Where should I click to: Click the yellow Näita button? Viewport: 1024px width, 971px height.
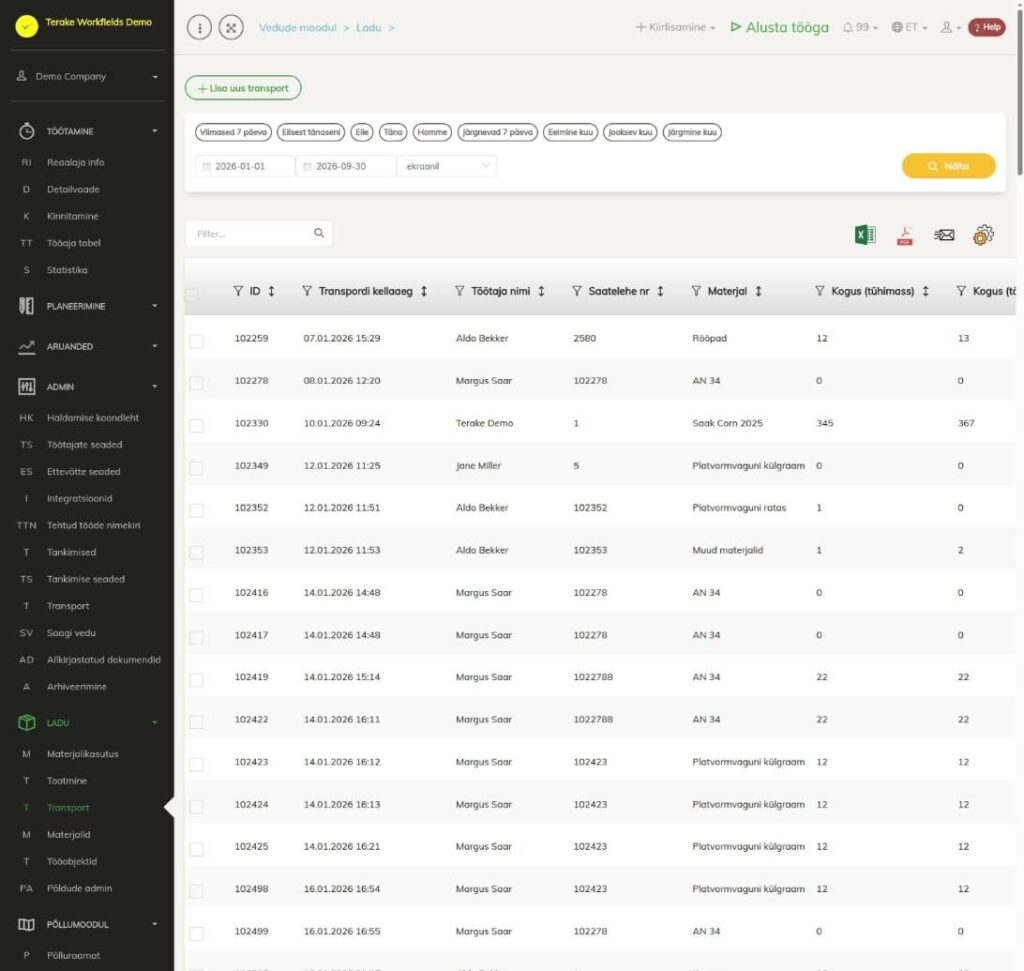[x=948, y=166]
